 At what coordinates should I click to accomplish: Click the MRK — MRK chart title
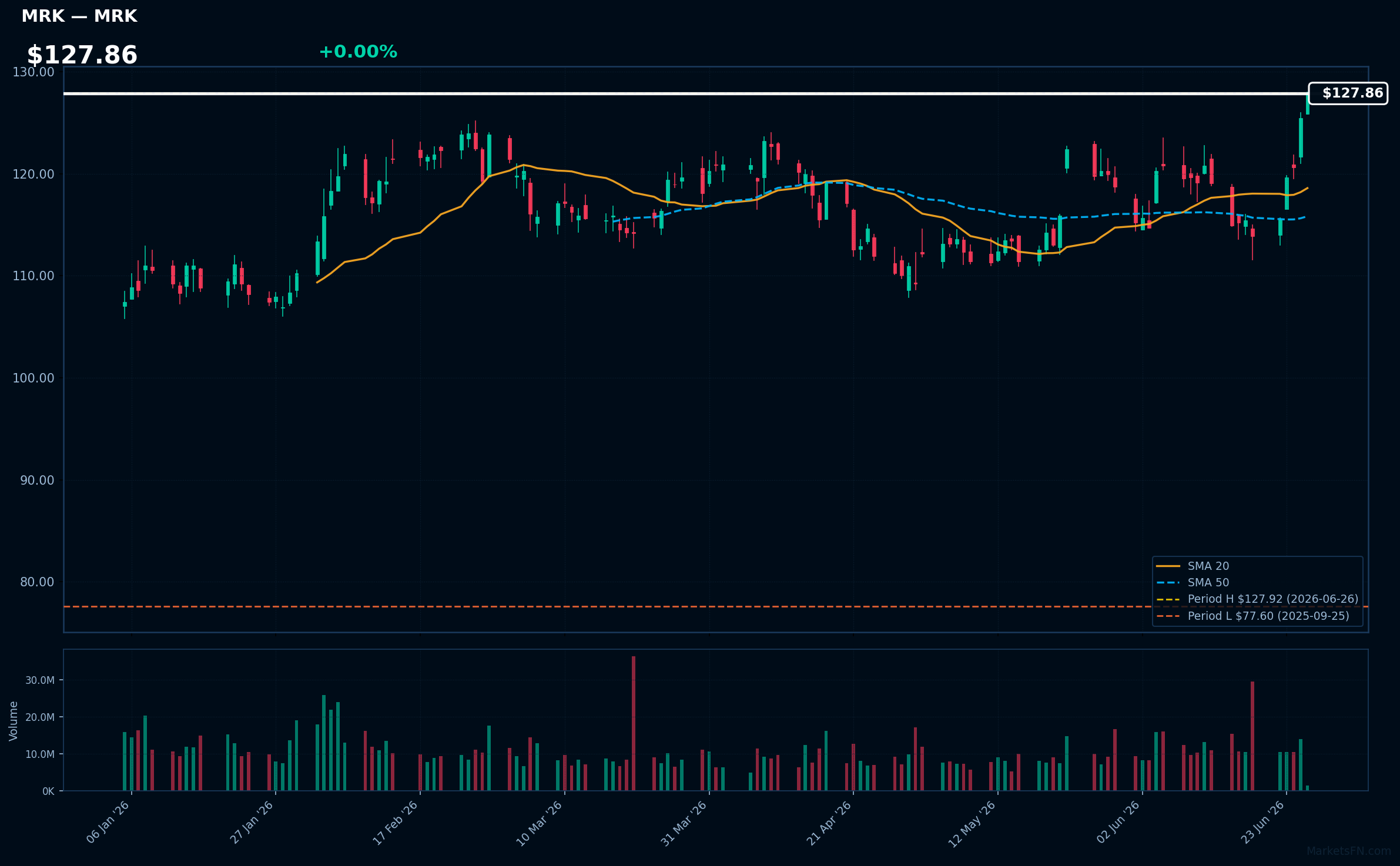click(79, 16)
